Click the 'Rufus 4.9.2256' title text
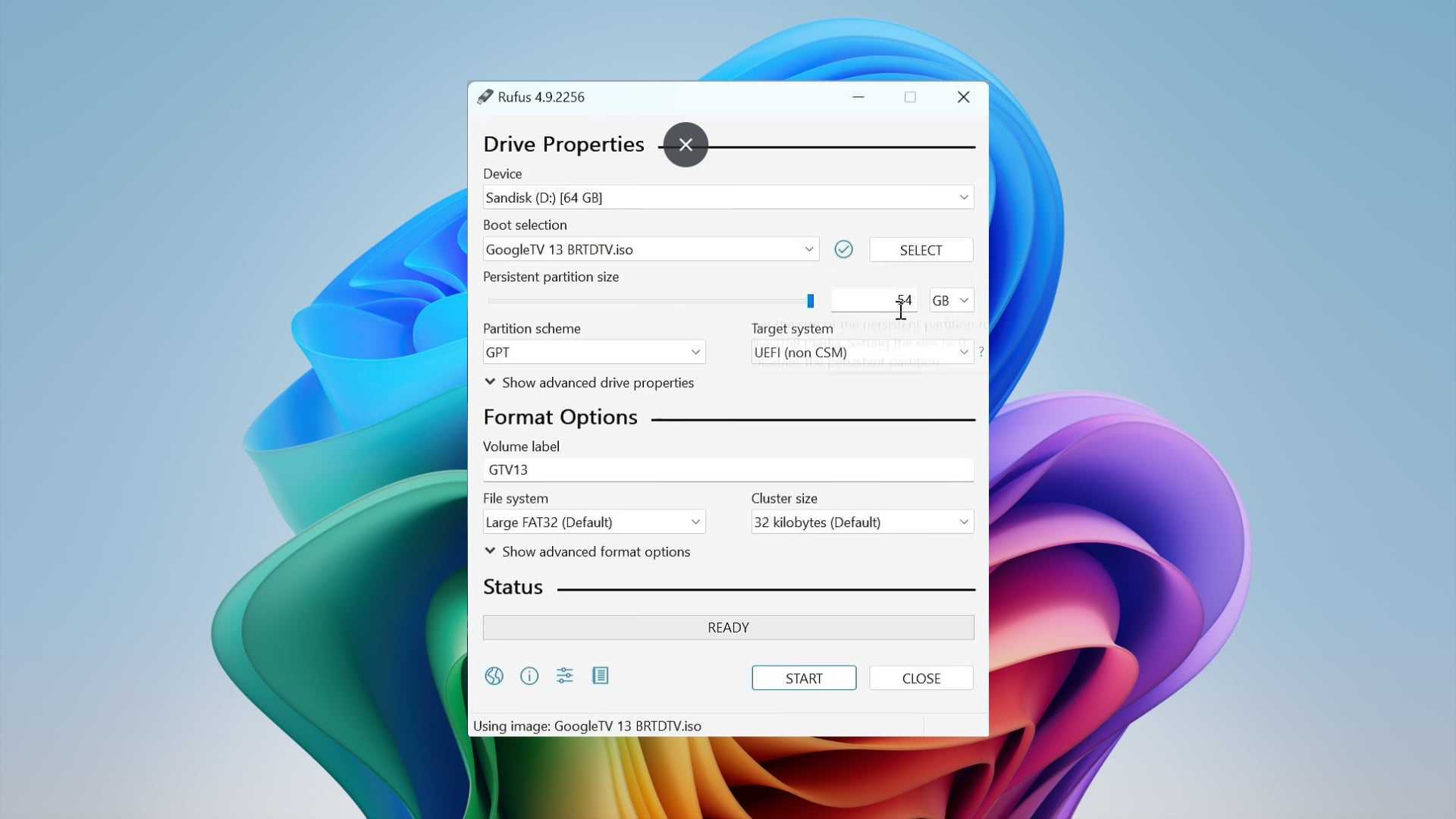The height and width of the screenshot is (819, 1456). (x=541, y=97)
